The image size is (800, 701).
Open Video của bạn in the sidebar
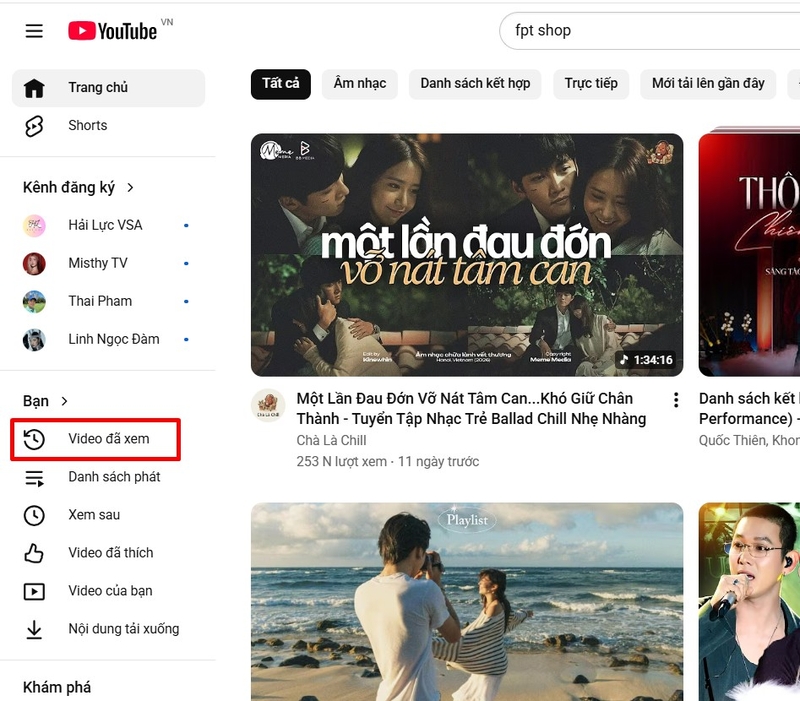click(108, 591)
